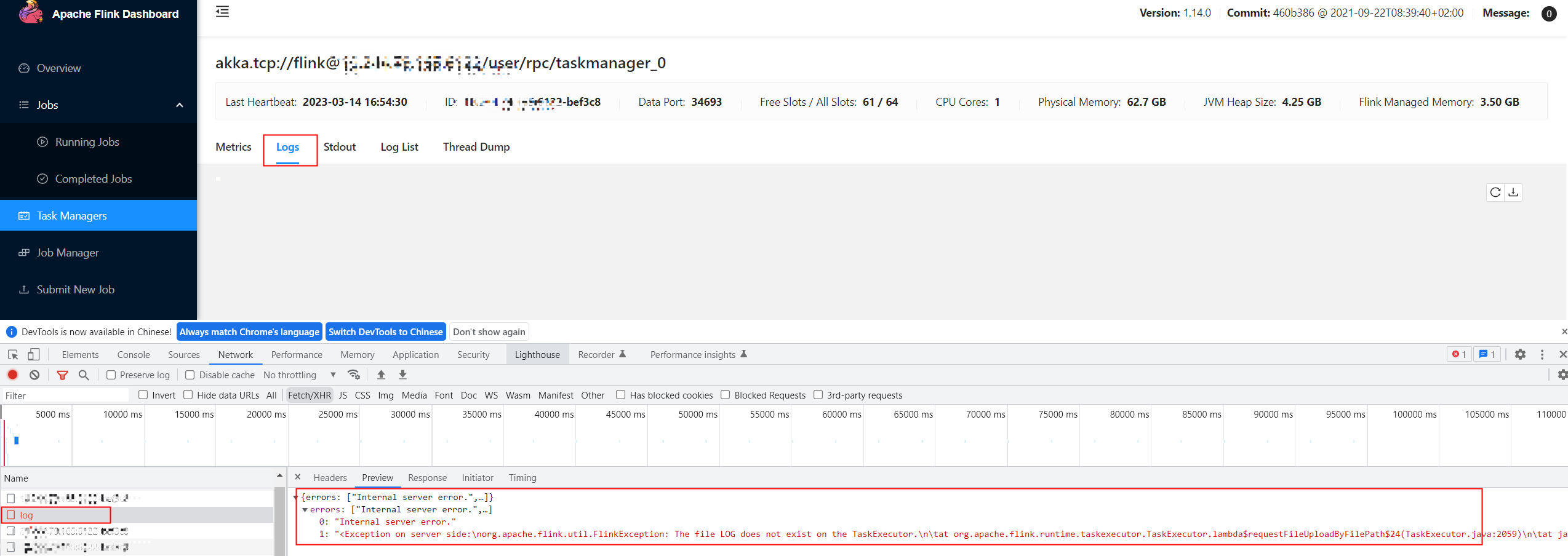The width and height of the screenshot is (1568, 556).
Task: Go to Overview in sidebar
Action: [98, 68]
